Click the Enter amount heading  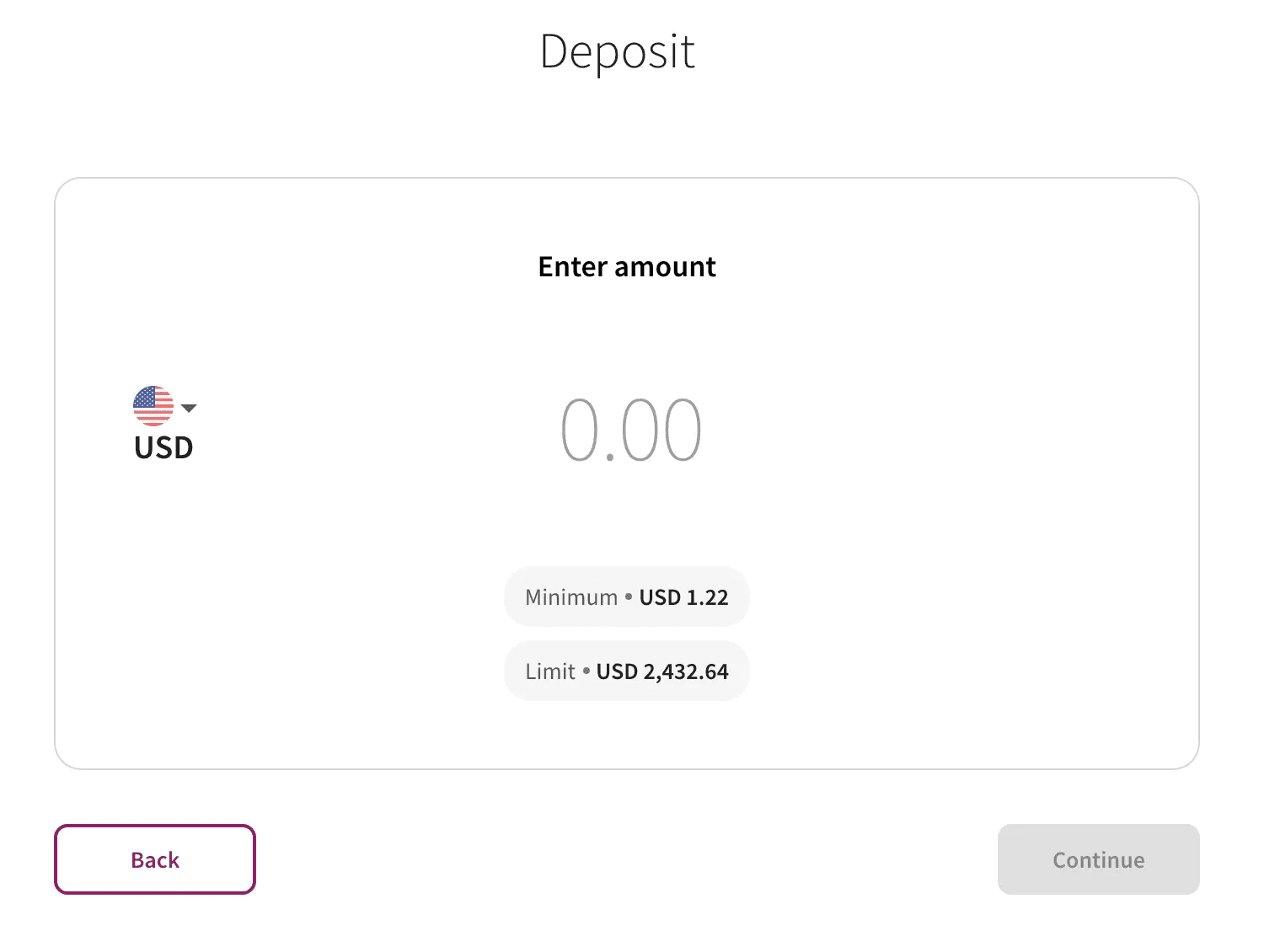[x=626, y=266]
